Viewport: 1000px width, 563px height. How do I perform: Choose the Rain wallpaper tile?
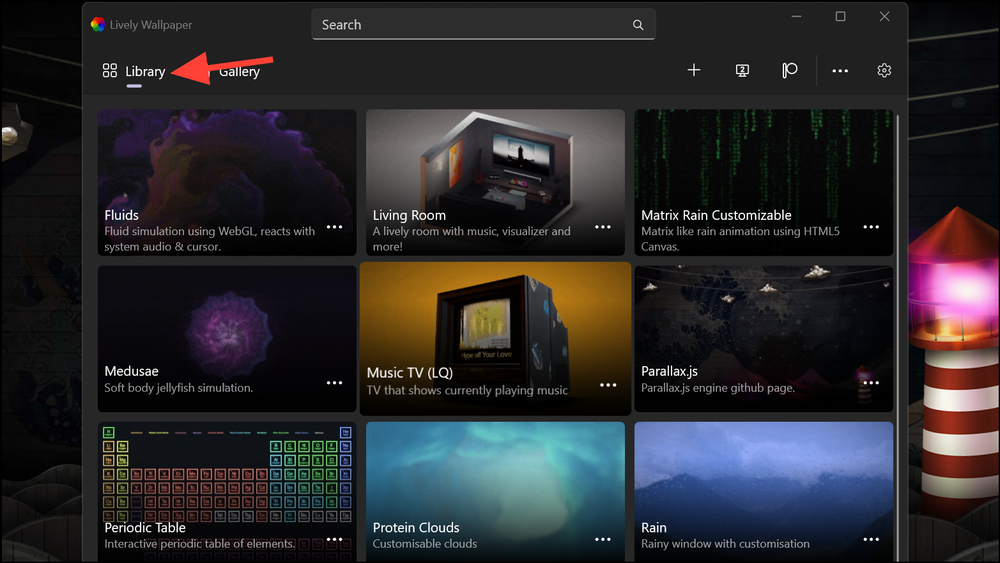pyautogui.click(x=763, y=480)
